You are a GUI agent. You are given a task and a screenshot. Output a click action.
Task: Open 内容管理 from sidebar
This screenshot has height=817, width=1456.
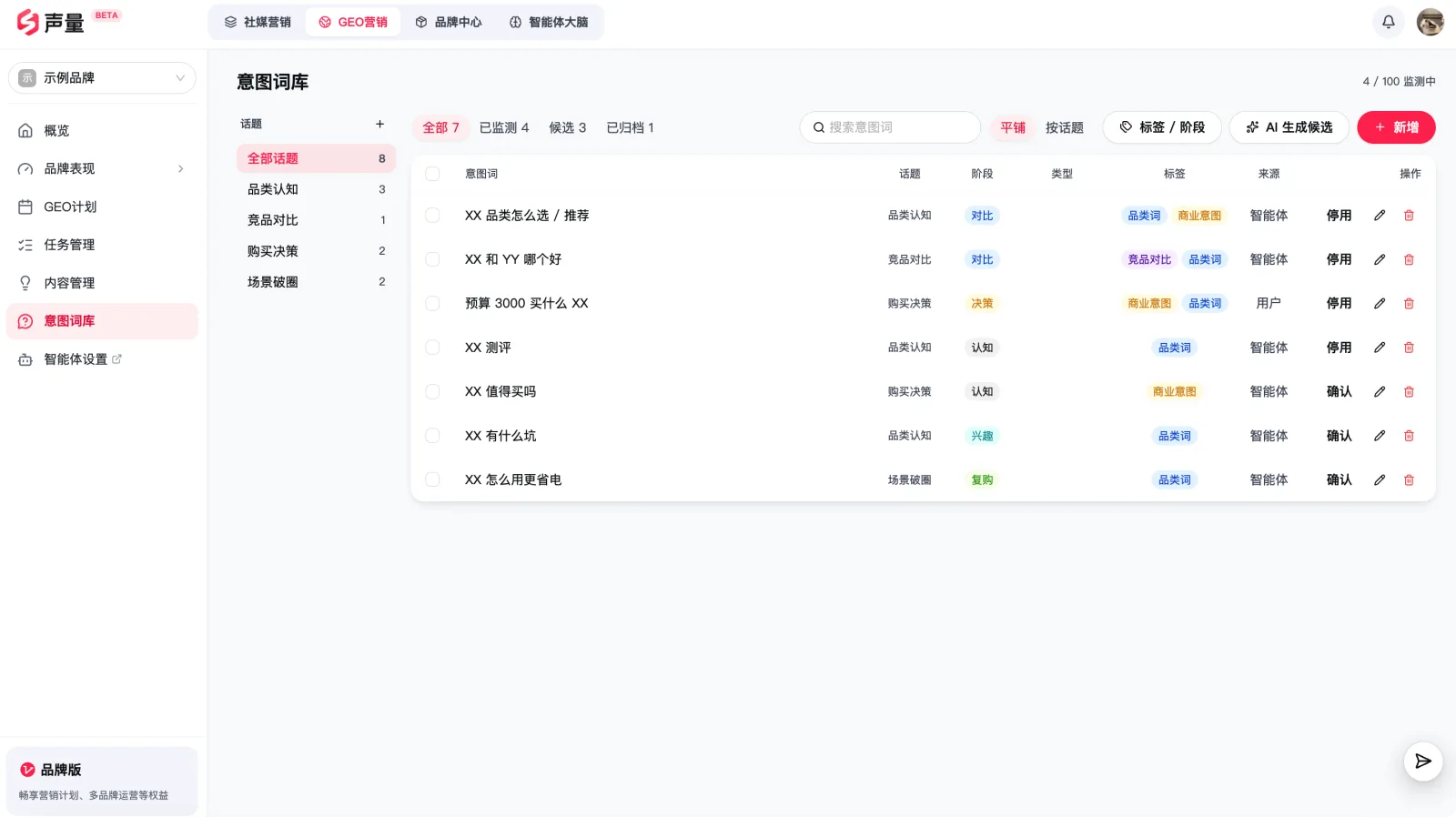[102, 283]
